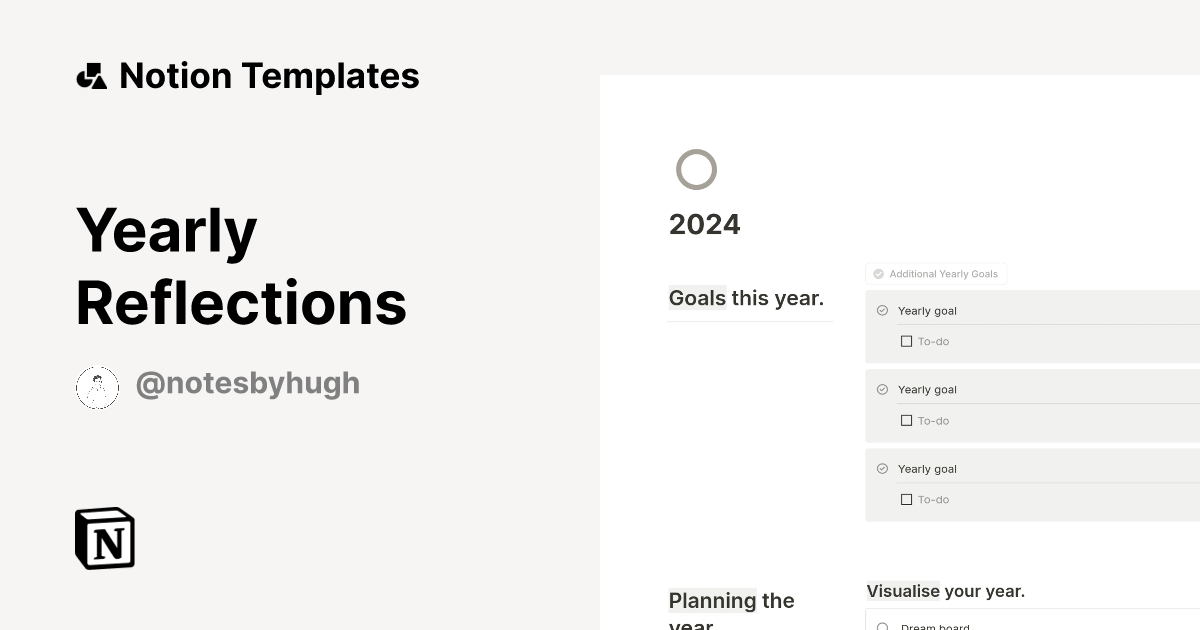The height and width of the screenshot is (630, 1200).
Task: Check the To-do box under the first Yearly goal
Action: [x=906, y=341]
